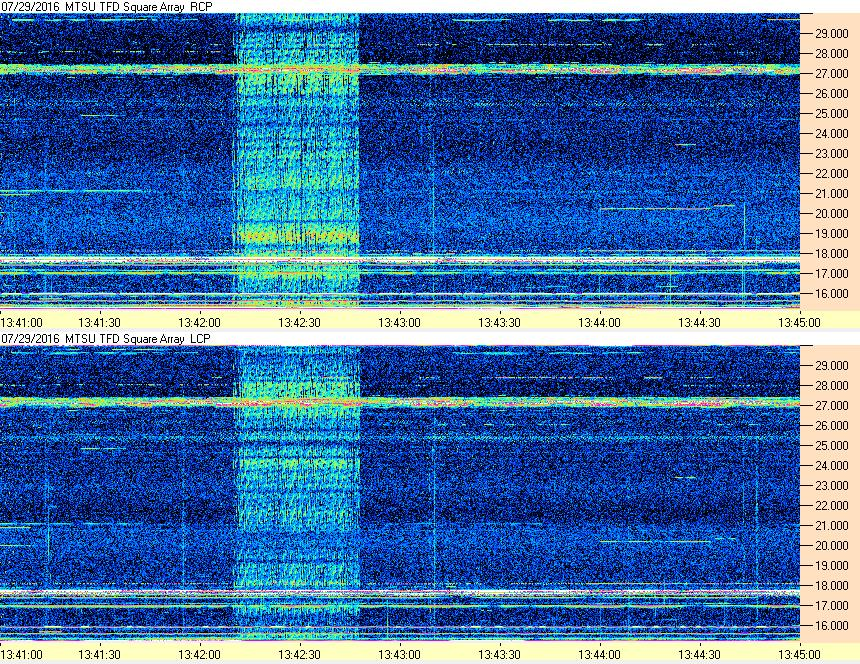Click the 27.000 frequency label on RCP axis
860x664 pixels.
pyautogui.click(x=826, y=74)
